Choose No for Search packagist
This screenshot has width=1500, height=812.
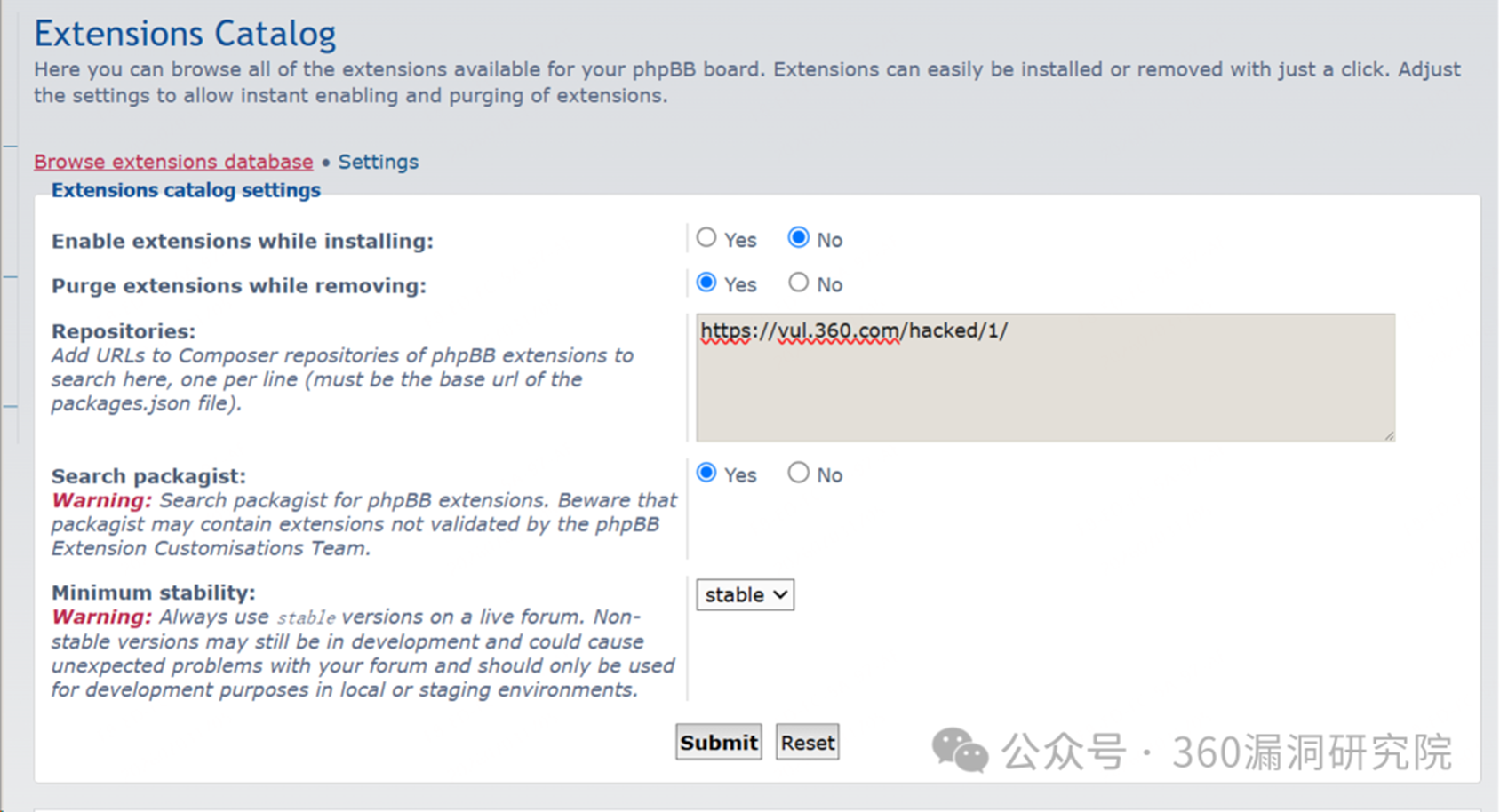point(798,473)
